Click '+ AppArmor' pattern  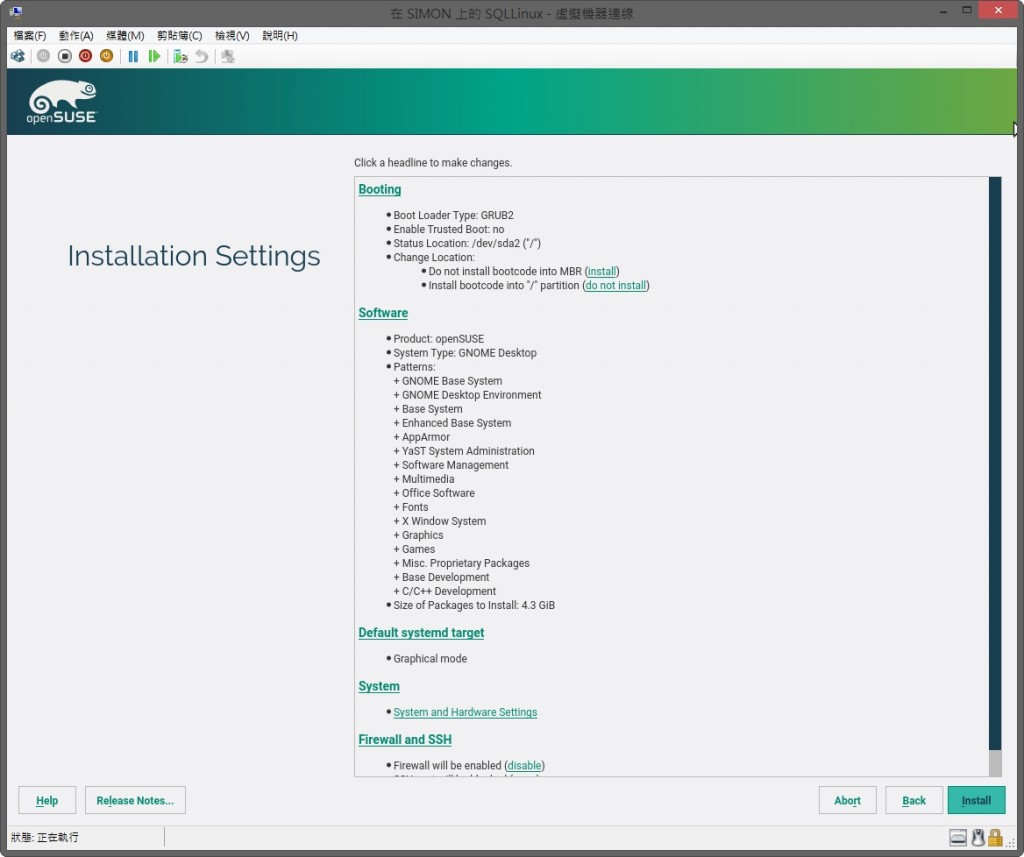422,438
